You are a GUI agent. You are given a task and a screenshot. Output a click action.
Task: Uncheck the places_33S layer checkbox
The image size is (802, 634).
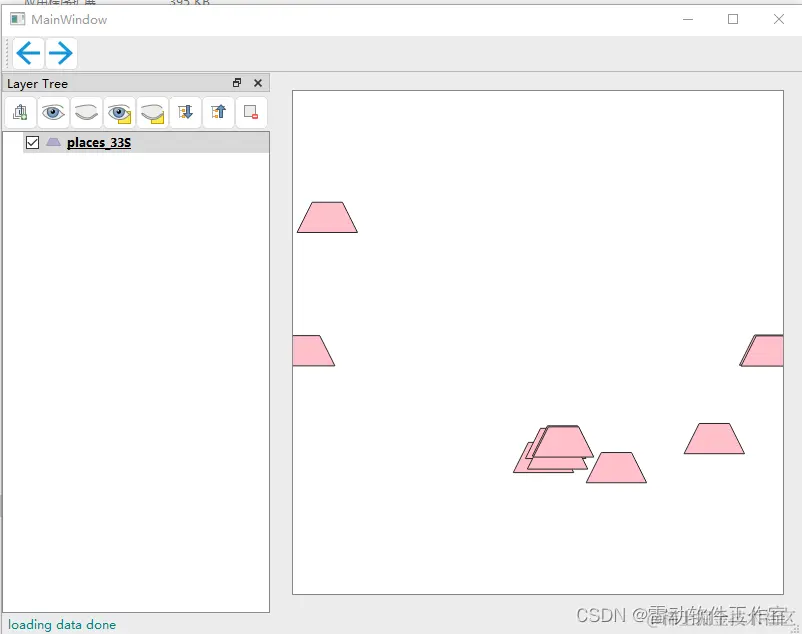coord(32,142)
